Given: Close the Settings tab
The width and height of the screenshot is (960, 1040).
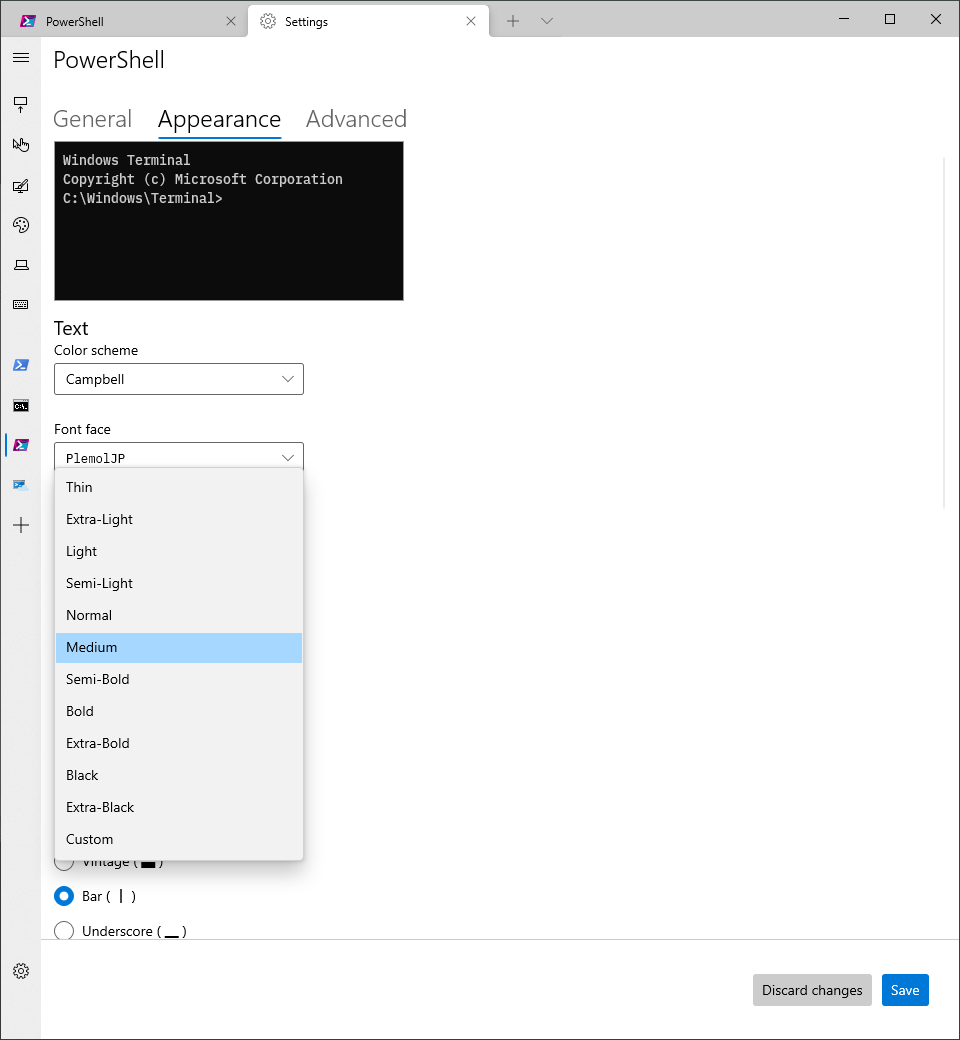Looking at the screenshot, I should tap(471, 21).
